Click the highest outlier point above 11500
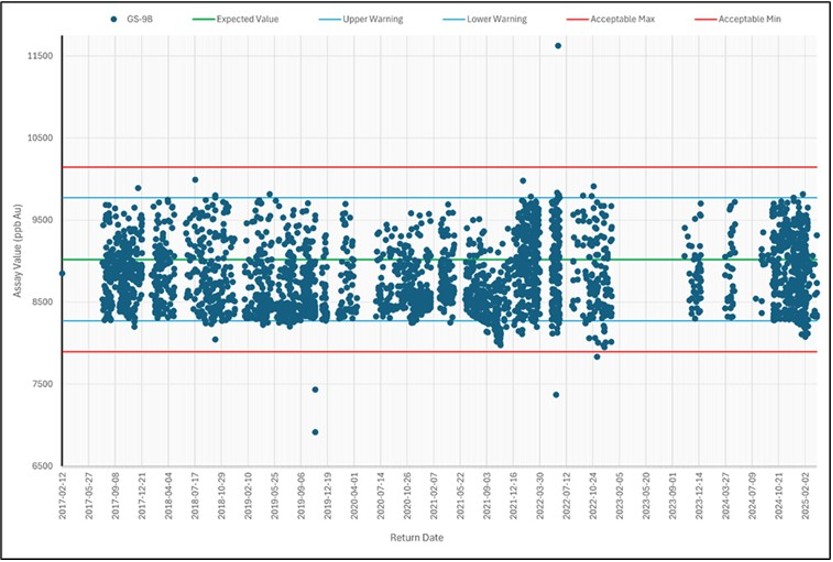 tap(558, 46)
